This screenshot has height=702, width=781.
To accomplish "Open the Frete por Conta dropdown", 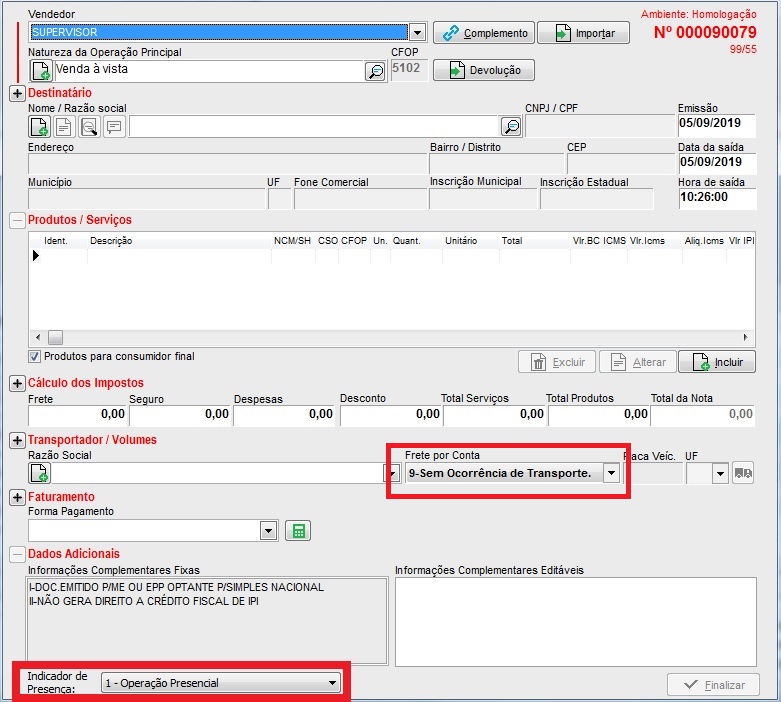I will [610, 474].
